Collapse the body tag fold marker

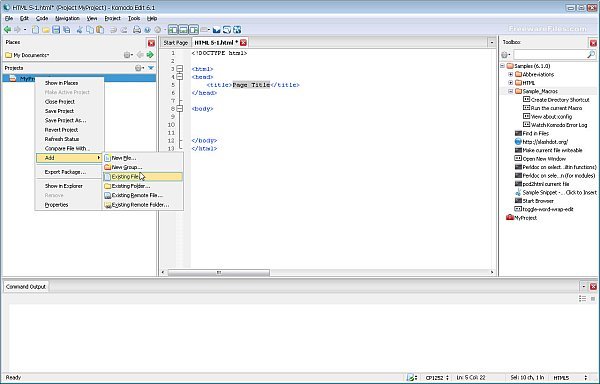(x=179, y=109)
